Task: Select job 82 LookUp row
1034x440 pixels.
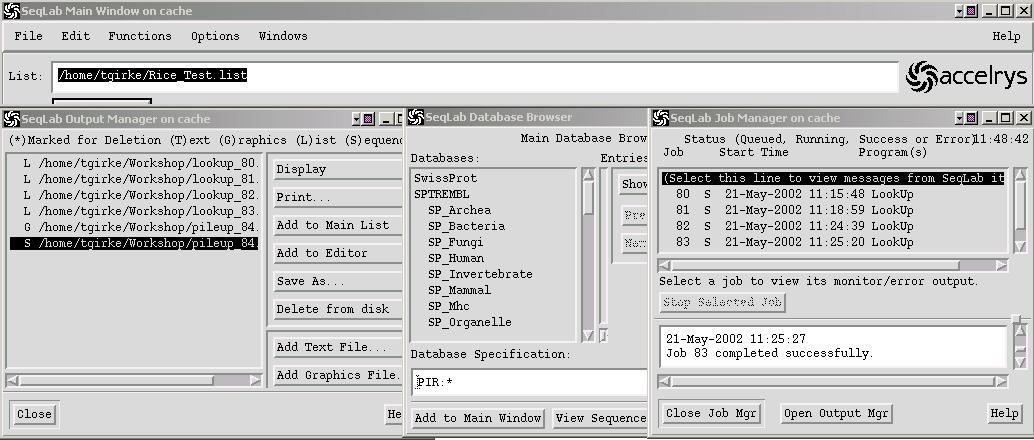Action: tap(834, 226)
